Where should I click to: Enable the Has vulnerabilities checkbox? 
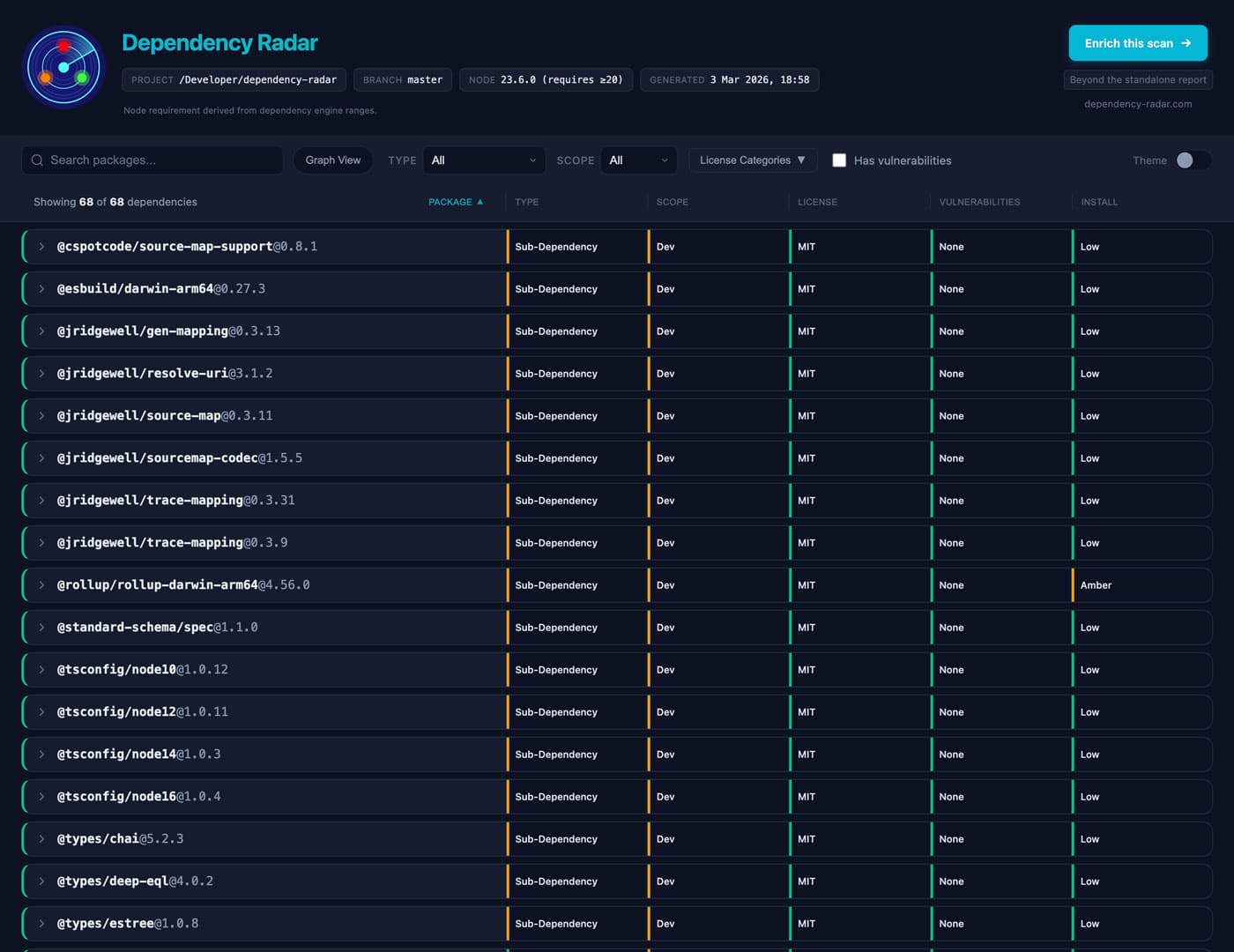click(x=839, y=160)
